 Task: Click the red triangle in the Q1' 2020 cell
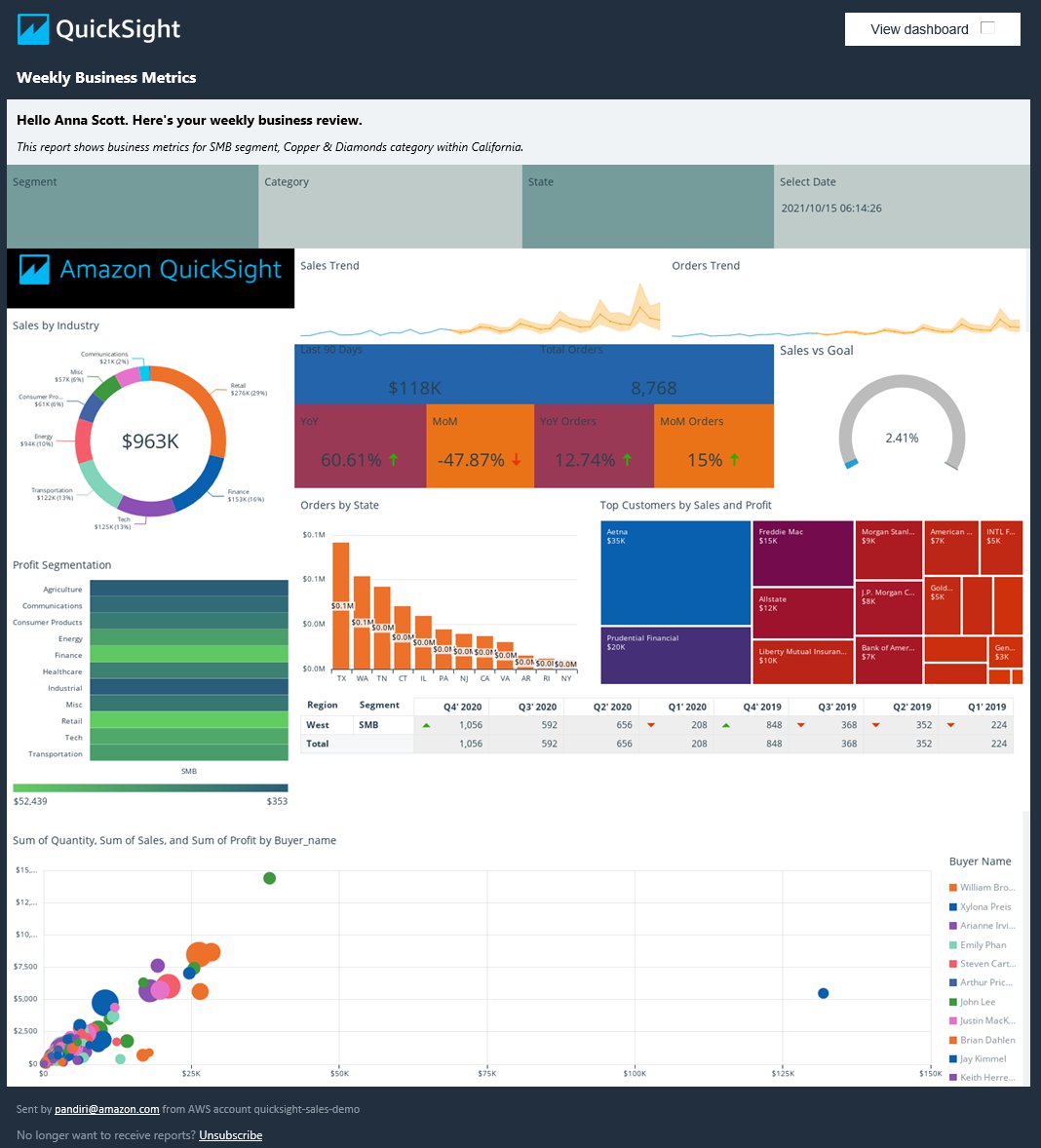[x=651, y=726]
